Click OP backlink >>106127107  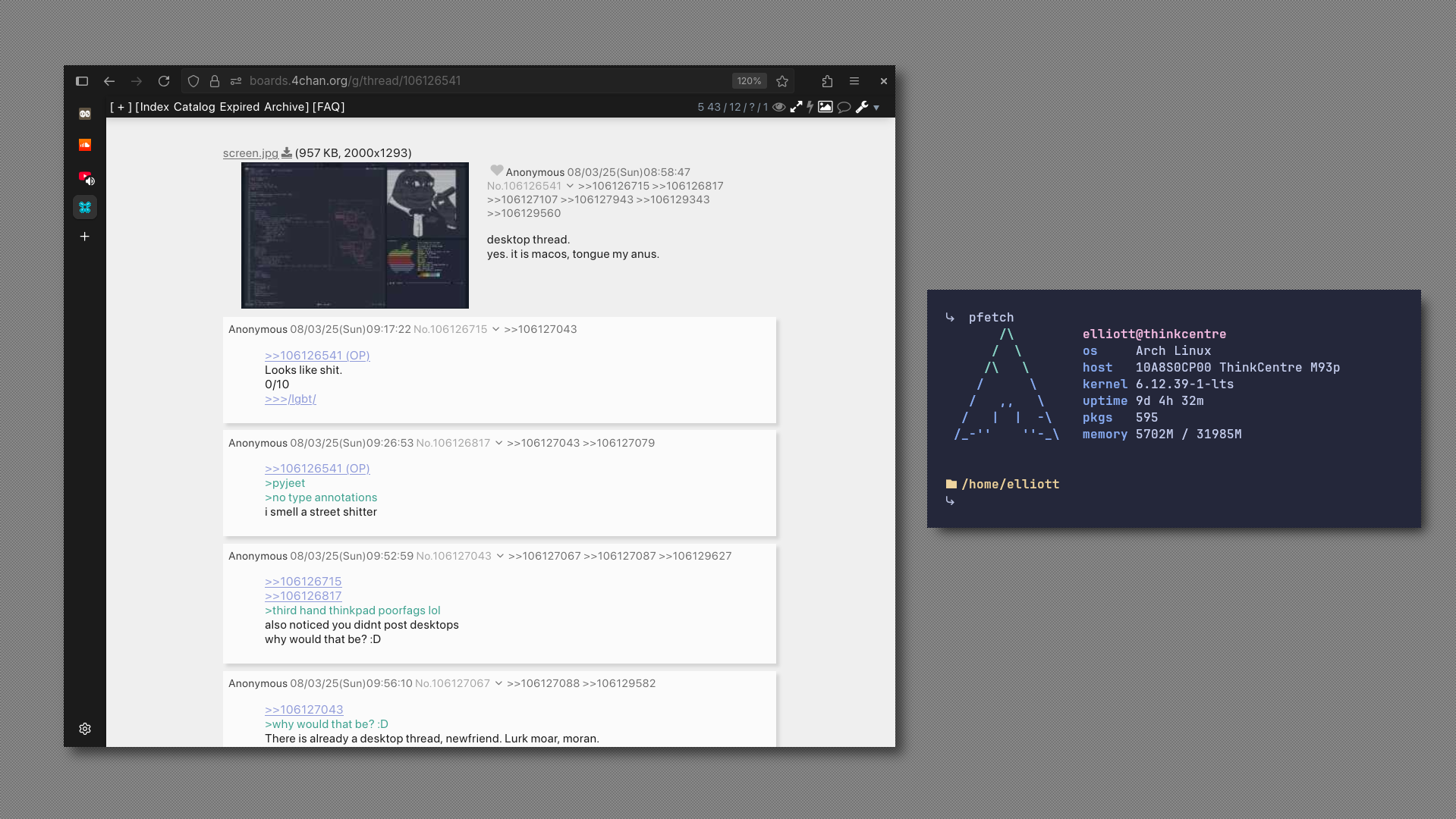523,199
